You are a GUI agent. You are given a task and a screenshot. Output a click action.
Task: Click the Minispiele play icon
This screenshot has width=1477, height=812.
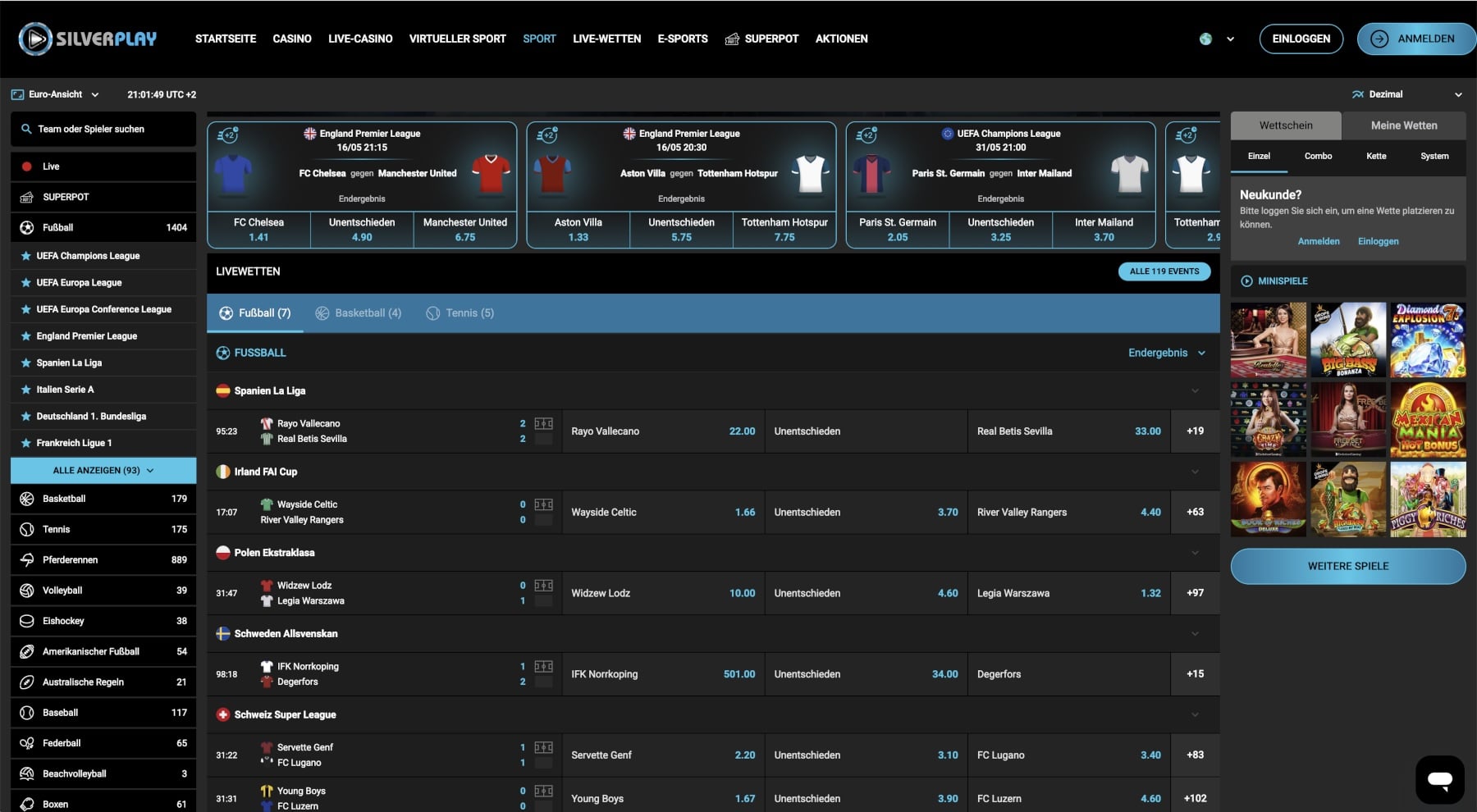click(x=1247, y=281)
